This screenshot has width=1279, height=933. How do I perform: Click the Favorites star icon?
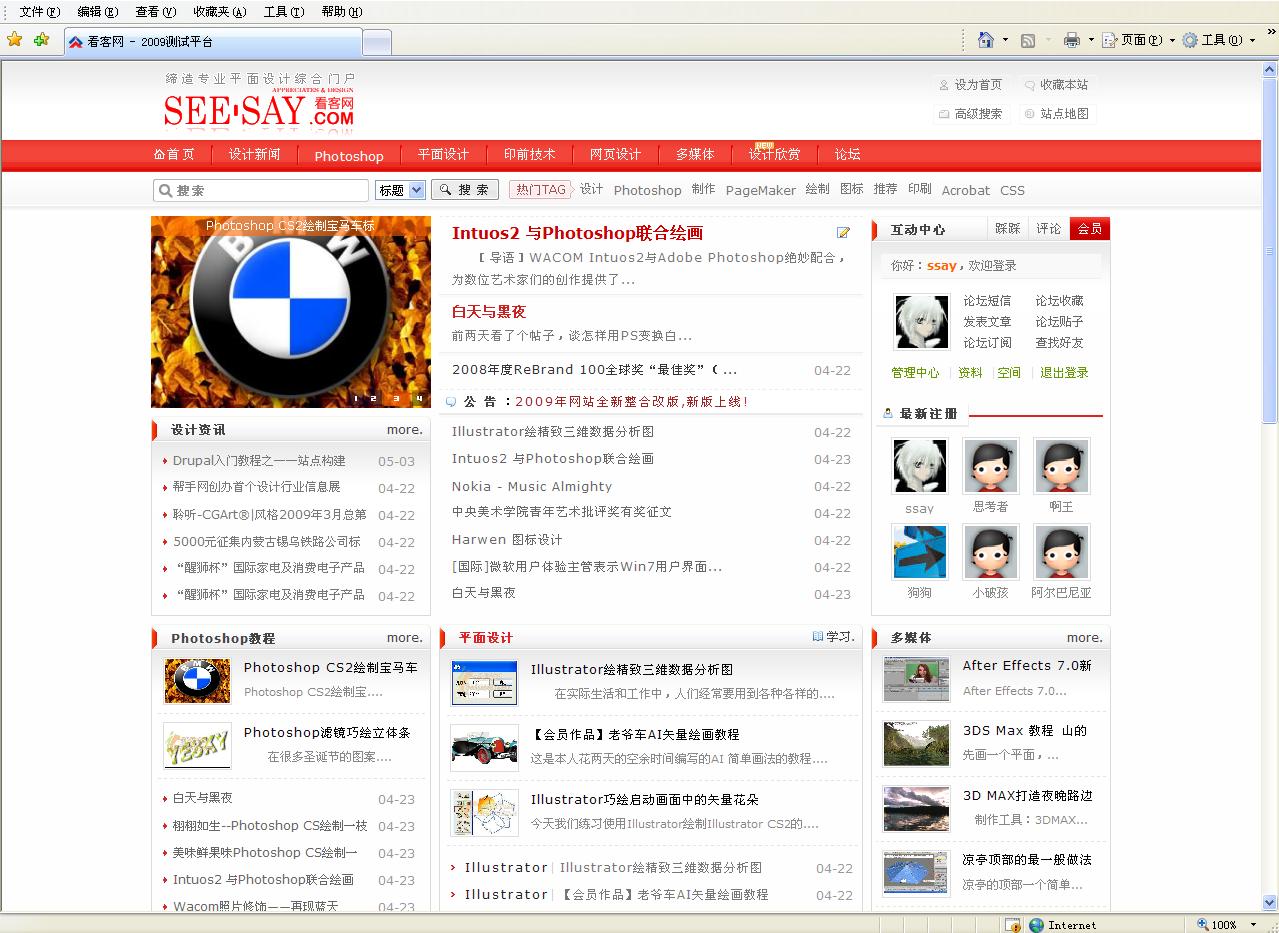point(14,40)
